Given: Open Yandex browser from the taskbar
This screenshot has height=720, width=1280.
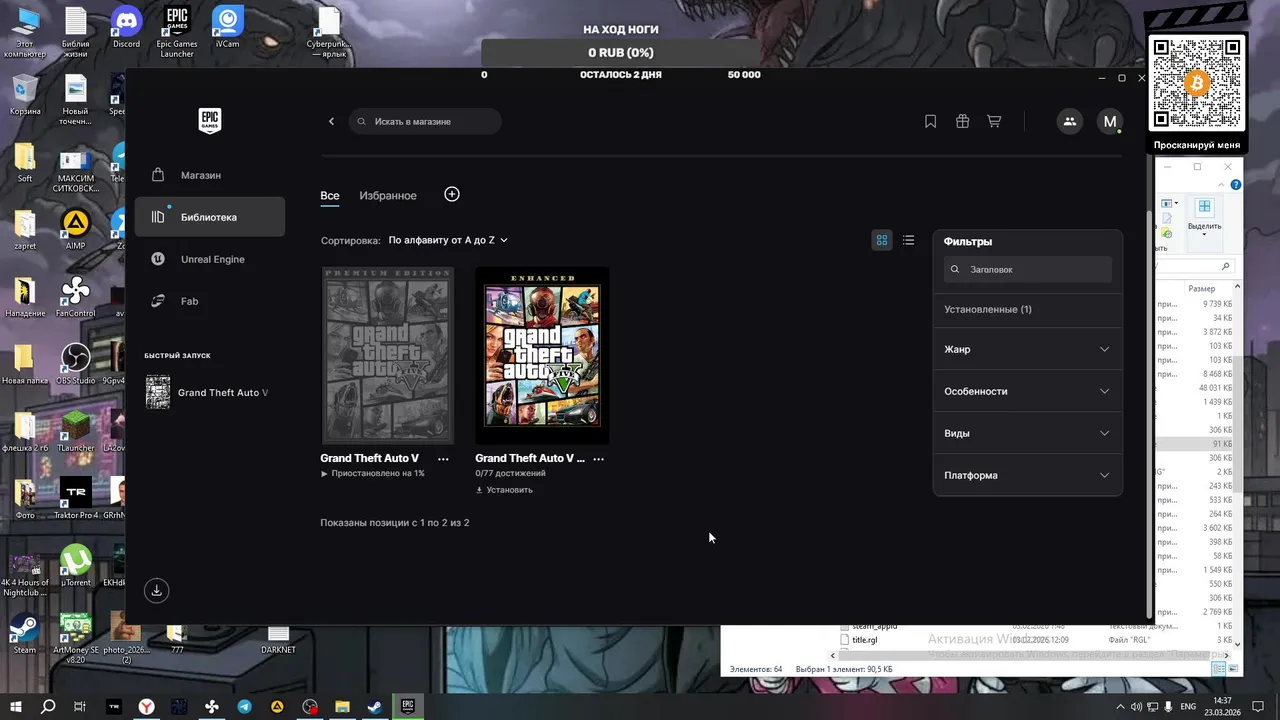Looking at the screenshot, I should tap(146, 706).
